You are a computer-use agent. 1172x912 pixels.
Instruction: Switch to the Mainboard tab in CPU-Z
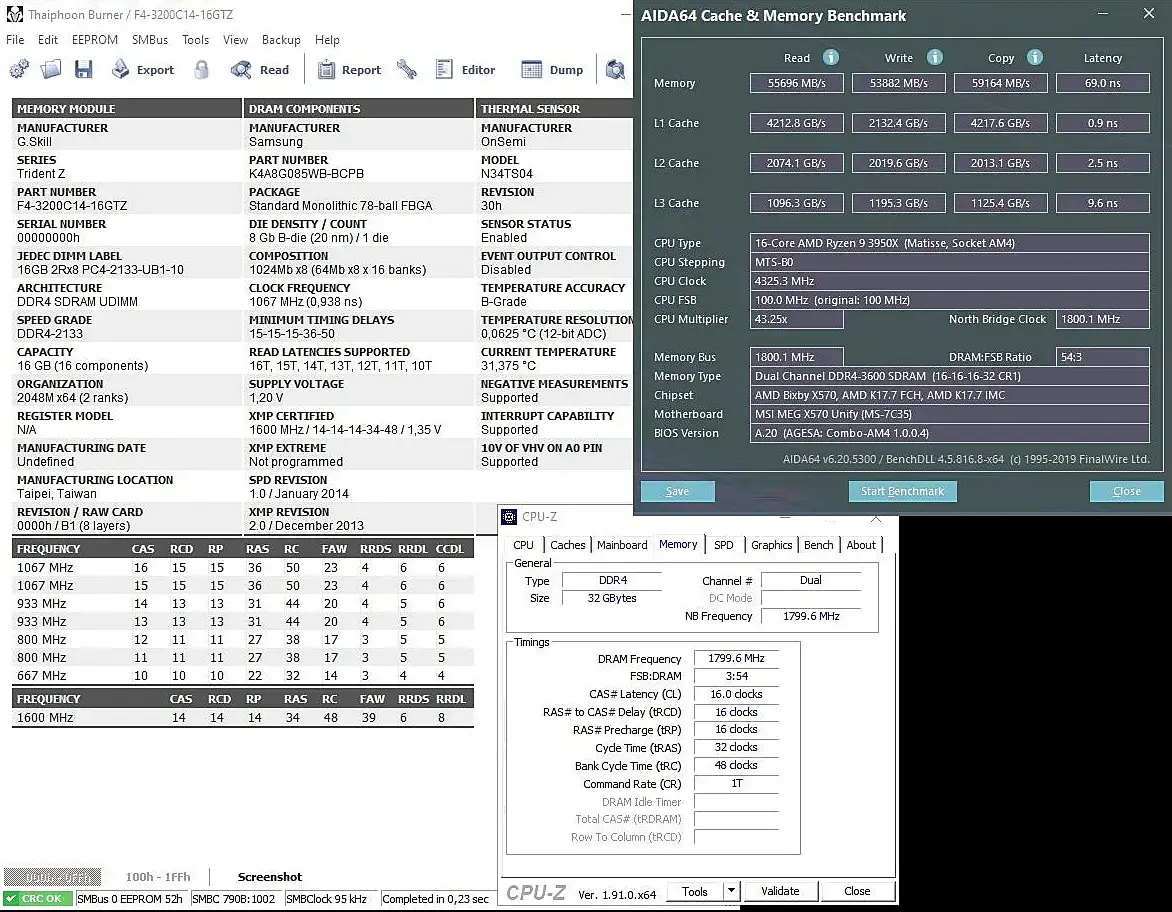click(x=622, y=545)
